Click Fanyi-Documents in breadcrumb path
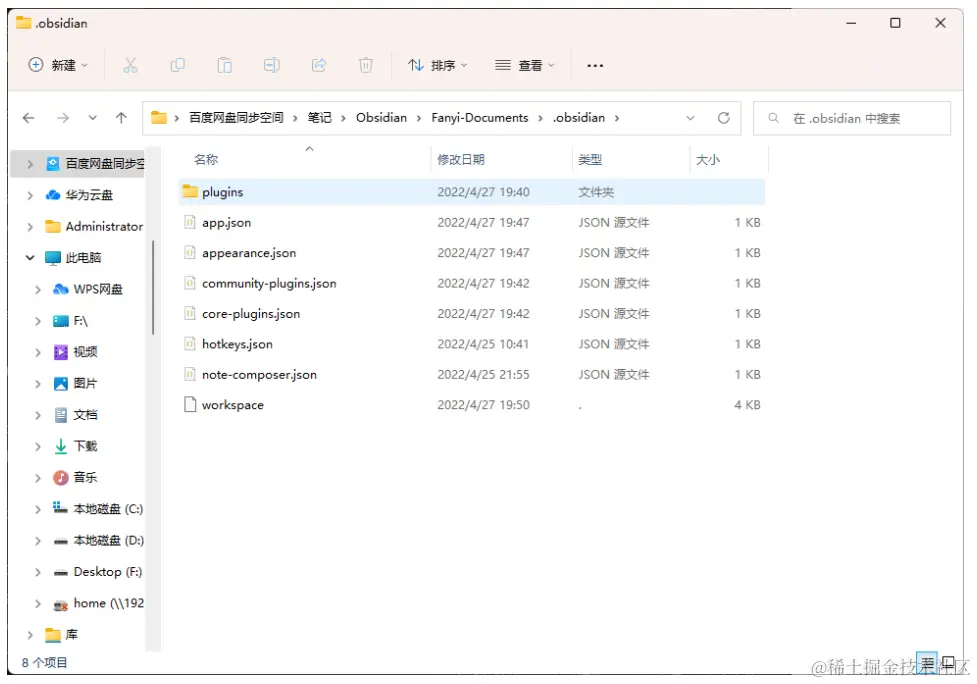Image resolution: width=977 pixels, height=684 pixels. click(480, 118)
